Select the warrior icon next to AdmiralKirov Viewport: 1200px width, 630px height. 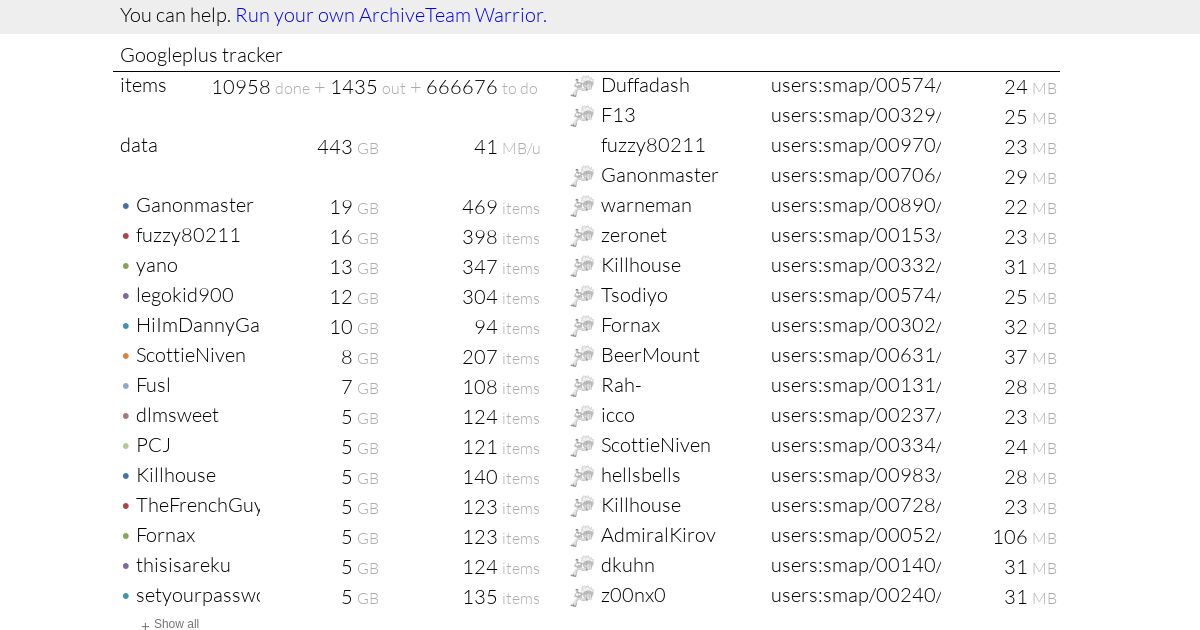click(x=583, y=537)
